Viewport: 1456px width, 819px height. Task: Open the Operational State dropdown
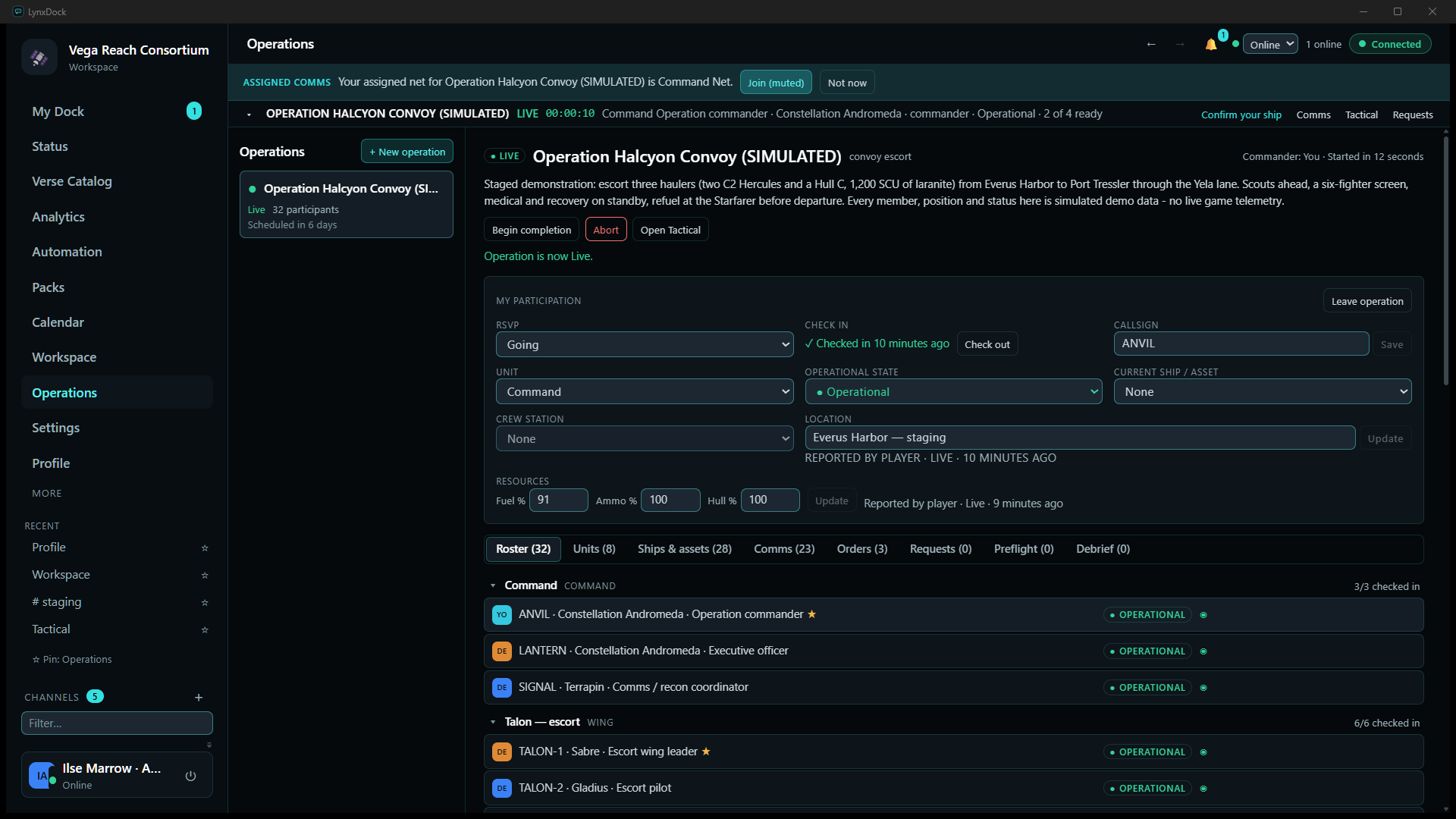953,392
